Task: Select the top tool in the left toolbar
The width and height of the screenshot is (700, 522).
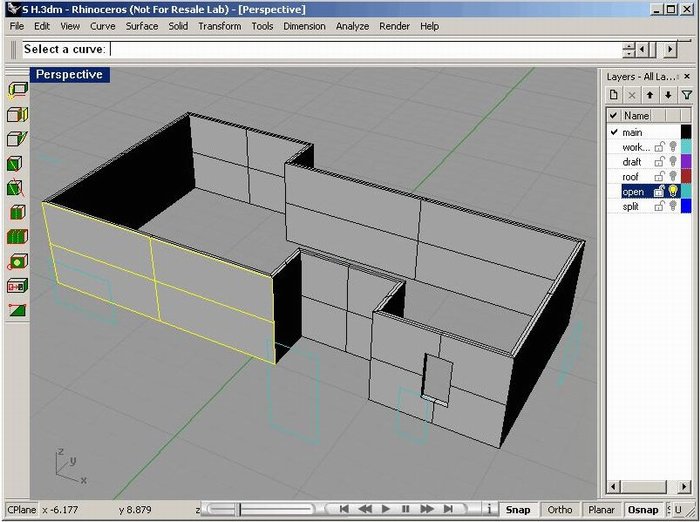Action: [17, 90]
